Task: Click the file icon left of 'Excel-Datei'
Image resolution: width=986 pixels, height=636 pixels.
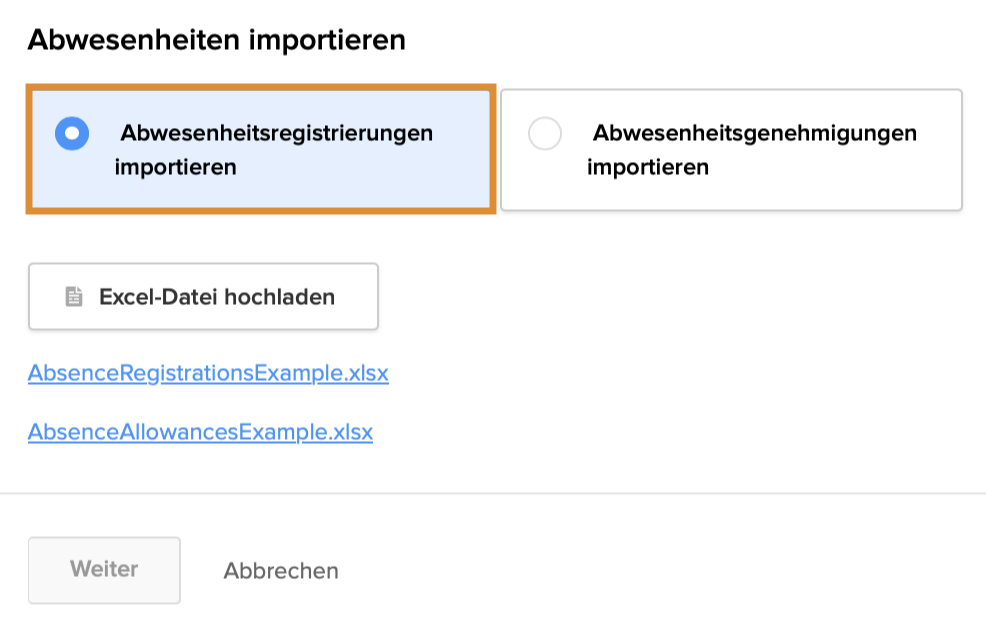Action: pyautogui.click(x=73, y=297)
